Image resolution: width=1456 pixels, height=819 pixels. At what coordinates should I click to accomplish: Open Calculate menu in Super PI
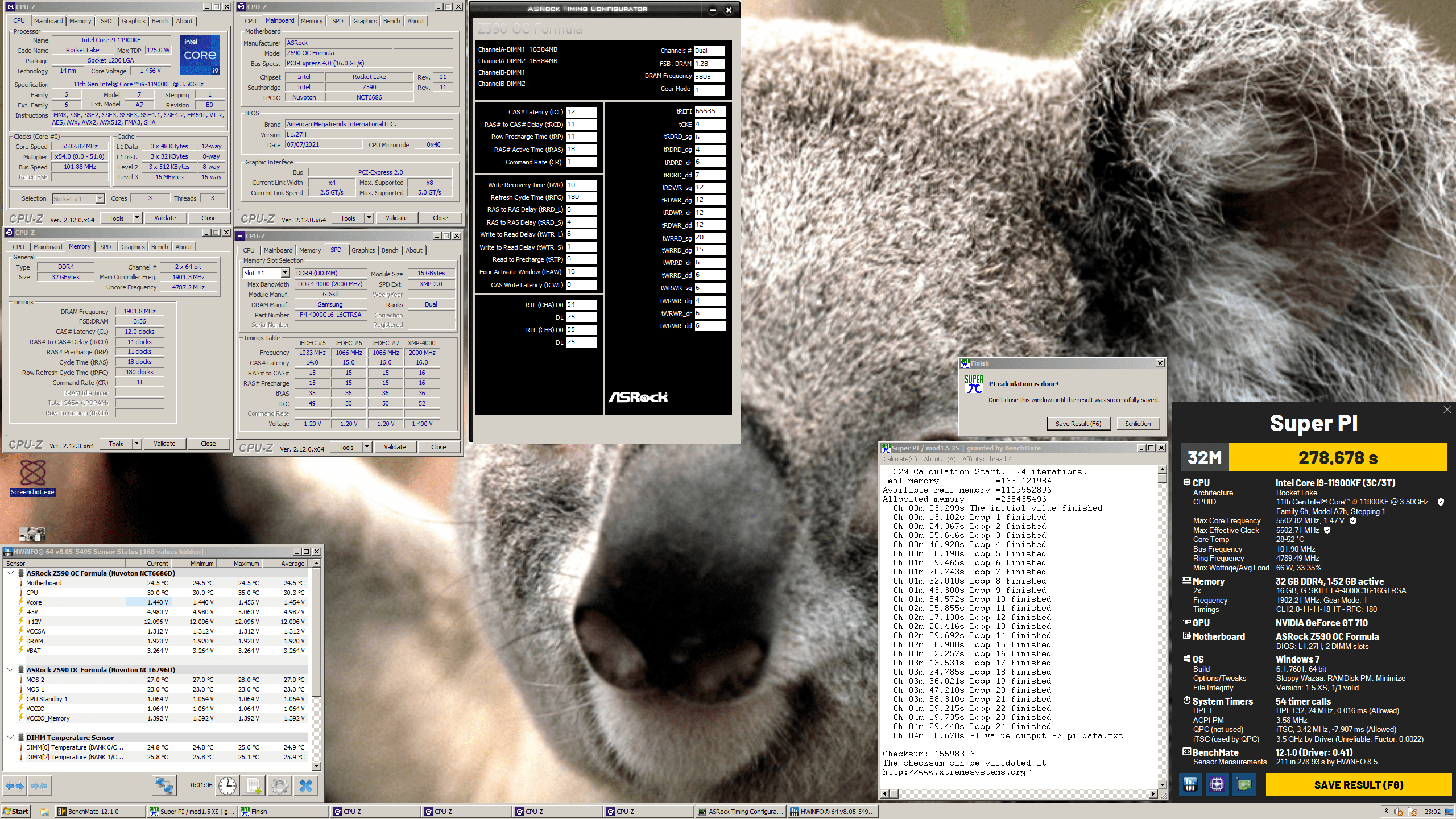click(x=899, y=459)
